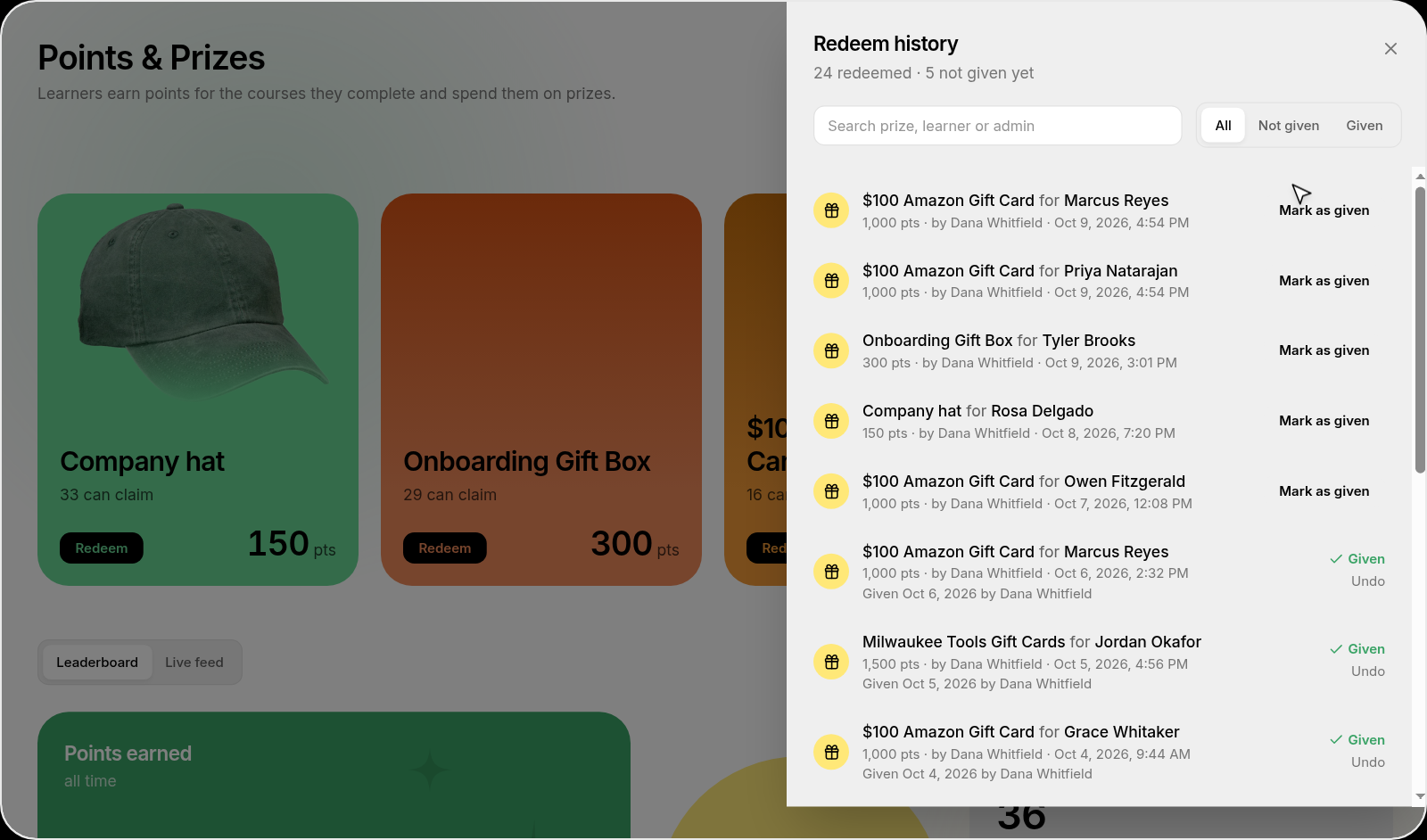Click the scrollbar down arrow in history list
Viewport: 1427px width, 840px height.
(x=1420, y=797)
